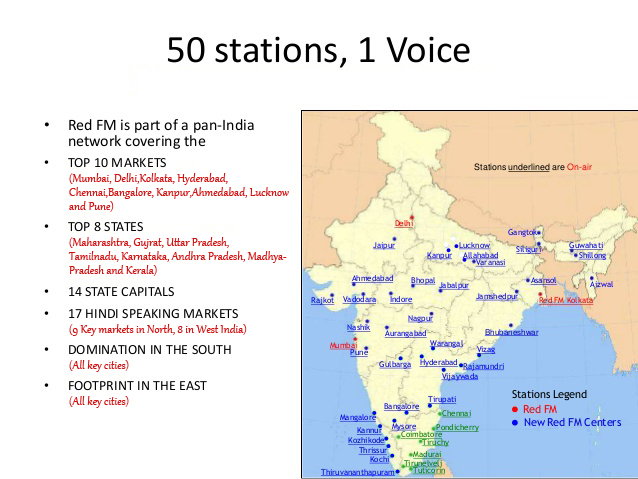Click the Guwahati map label
The height and width of the screenshot is (479, 638).
click(586, 245)
